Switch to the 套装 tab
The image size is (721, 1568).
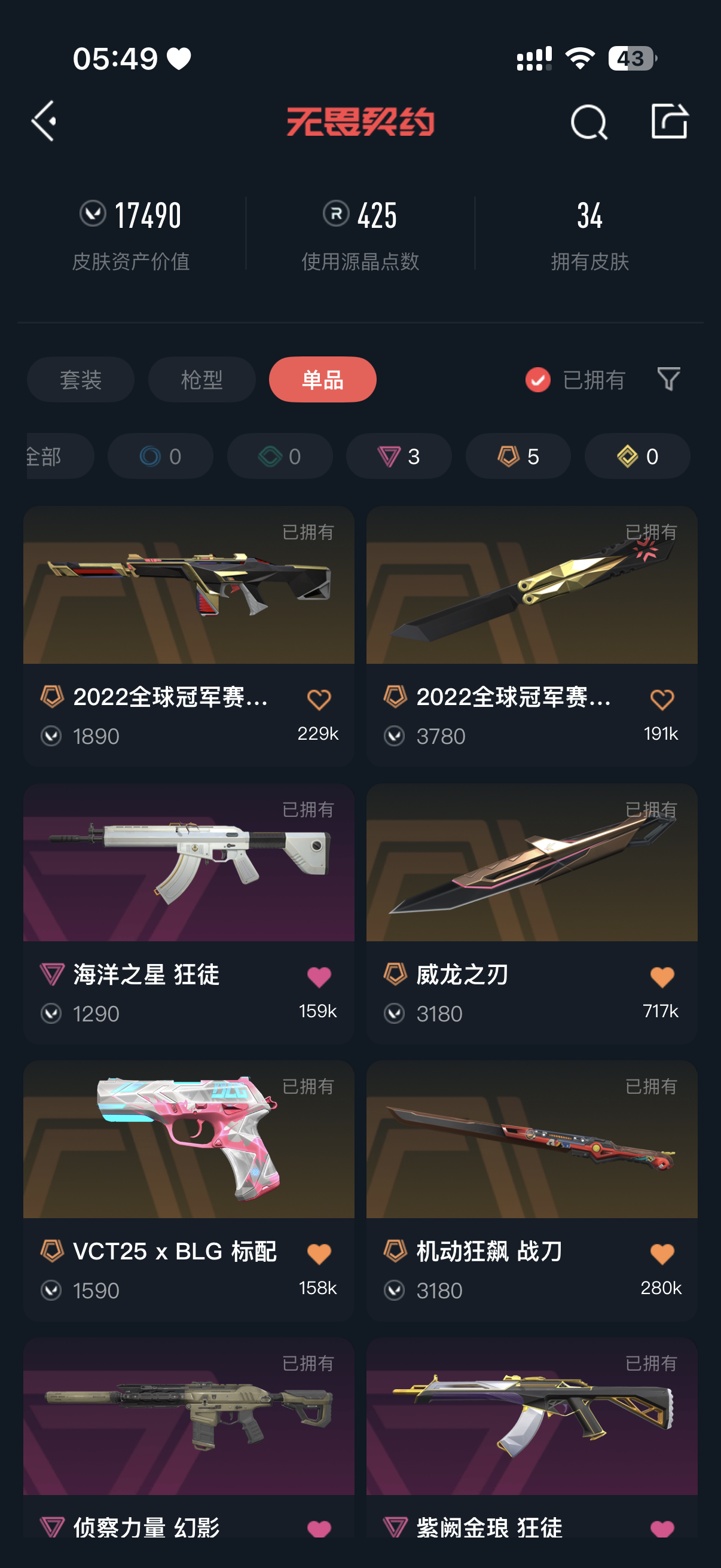coord(80,379)
